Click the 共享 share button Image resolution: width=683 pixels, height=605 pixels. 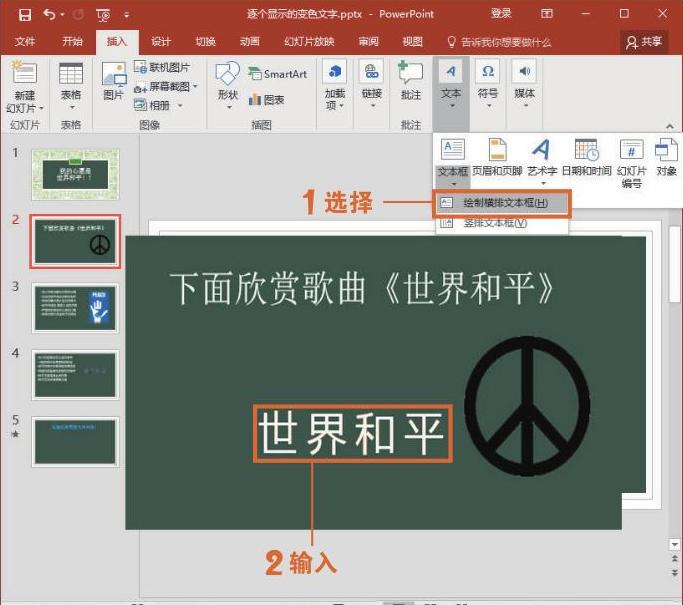click(x=644, y=42)
